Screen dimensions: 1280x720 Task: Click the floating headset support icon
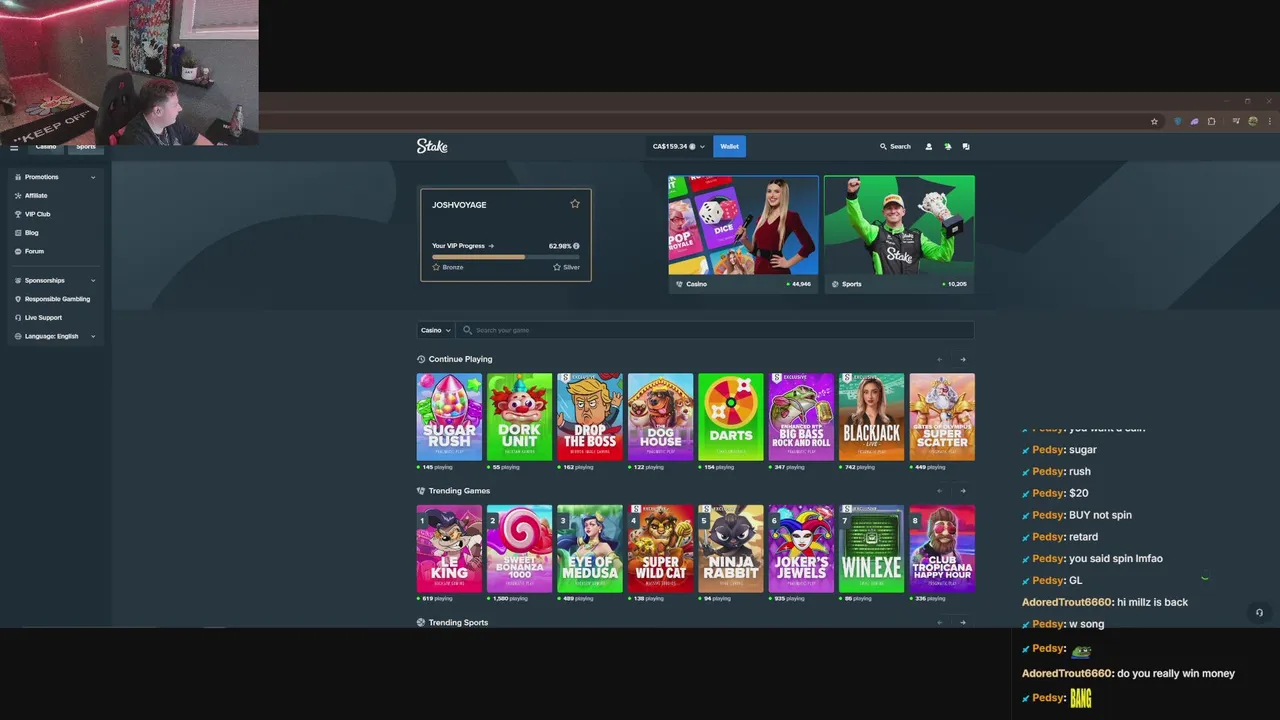[1259, 613]
